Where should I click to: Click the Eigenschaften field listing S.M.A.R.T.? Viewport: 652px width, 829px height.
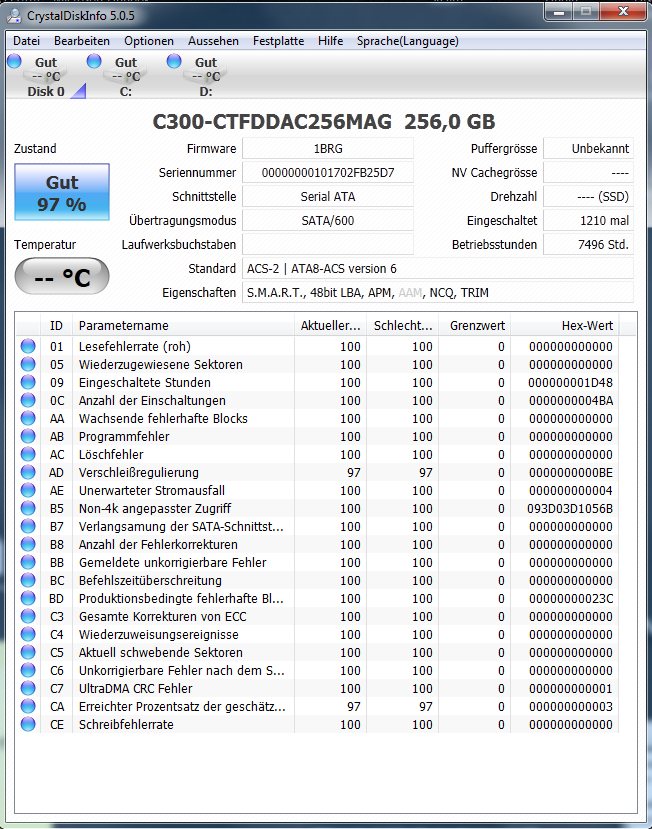438,292
